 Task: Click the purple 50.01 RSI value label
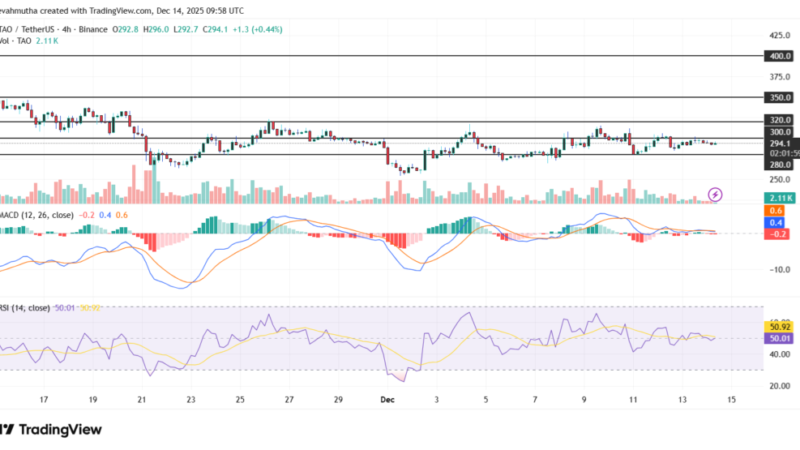point(779,338)
